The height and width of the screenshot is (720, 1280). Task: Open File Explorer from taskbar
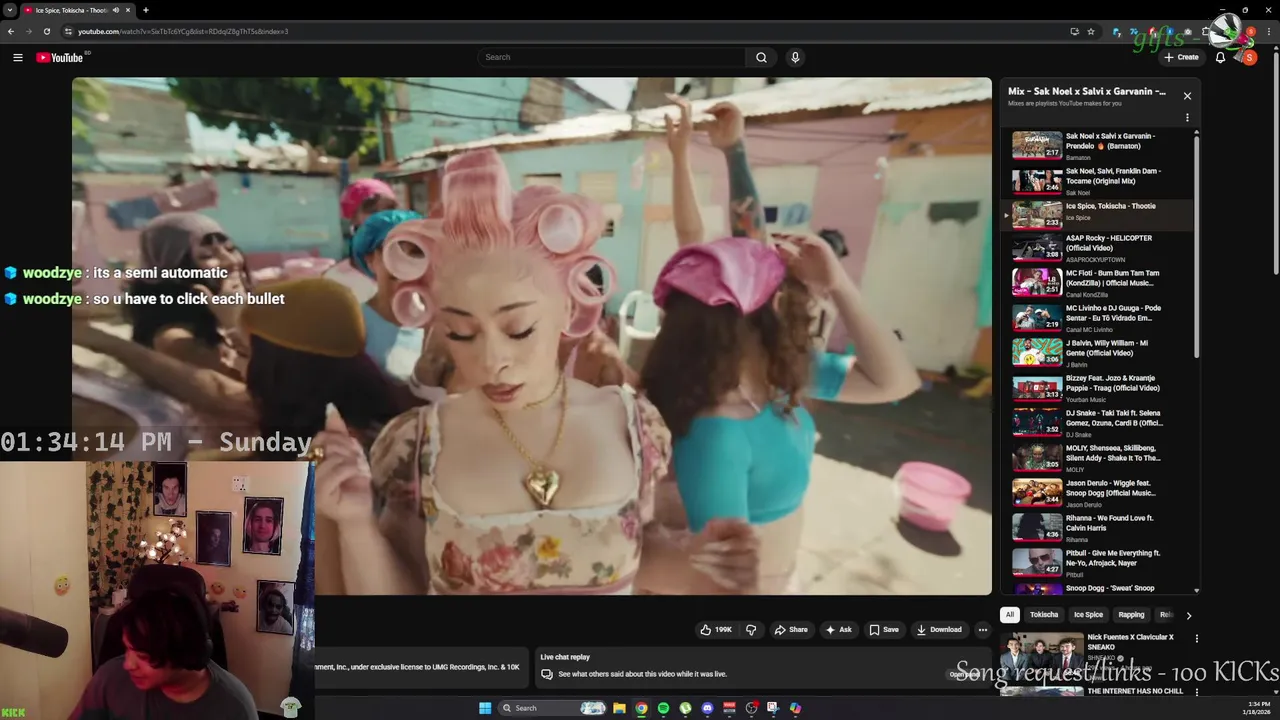pos(619,708)
